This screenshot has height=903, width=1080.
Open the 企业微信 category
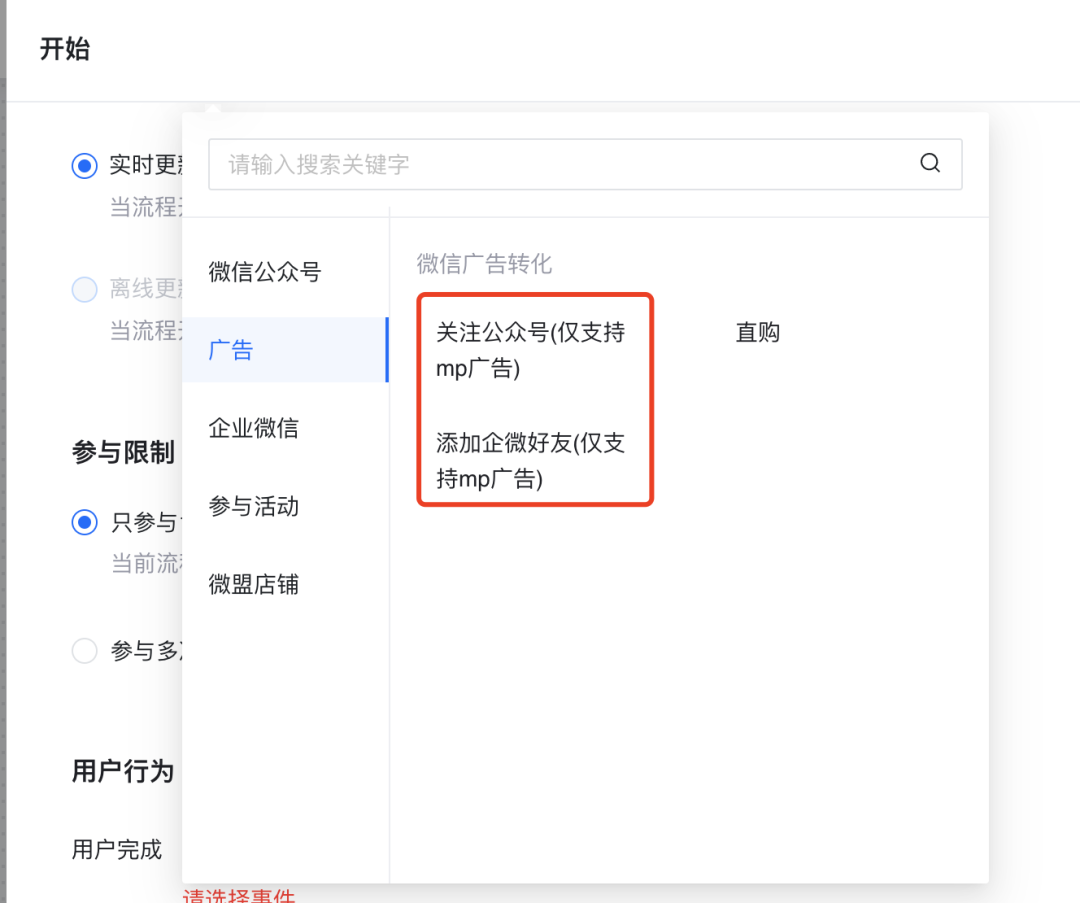[x=253, y=428]
